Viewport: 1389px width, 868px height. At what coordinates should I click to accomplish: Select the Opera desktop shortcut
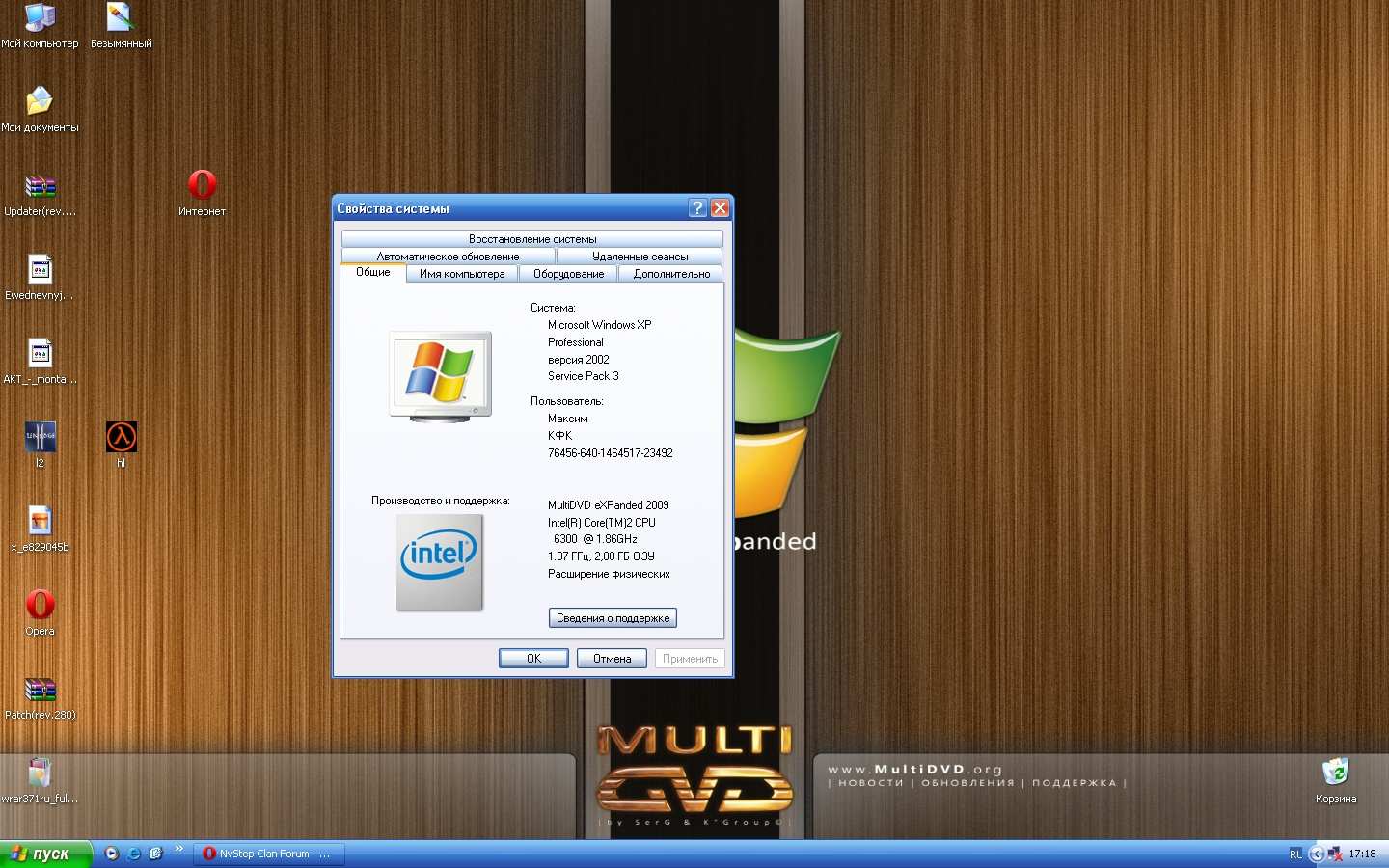tap(40, 606)
